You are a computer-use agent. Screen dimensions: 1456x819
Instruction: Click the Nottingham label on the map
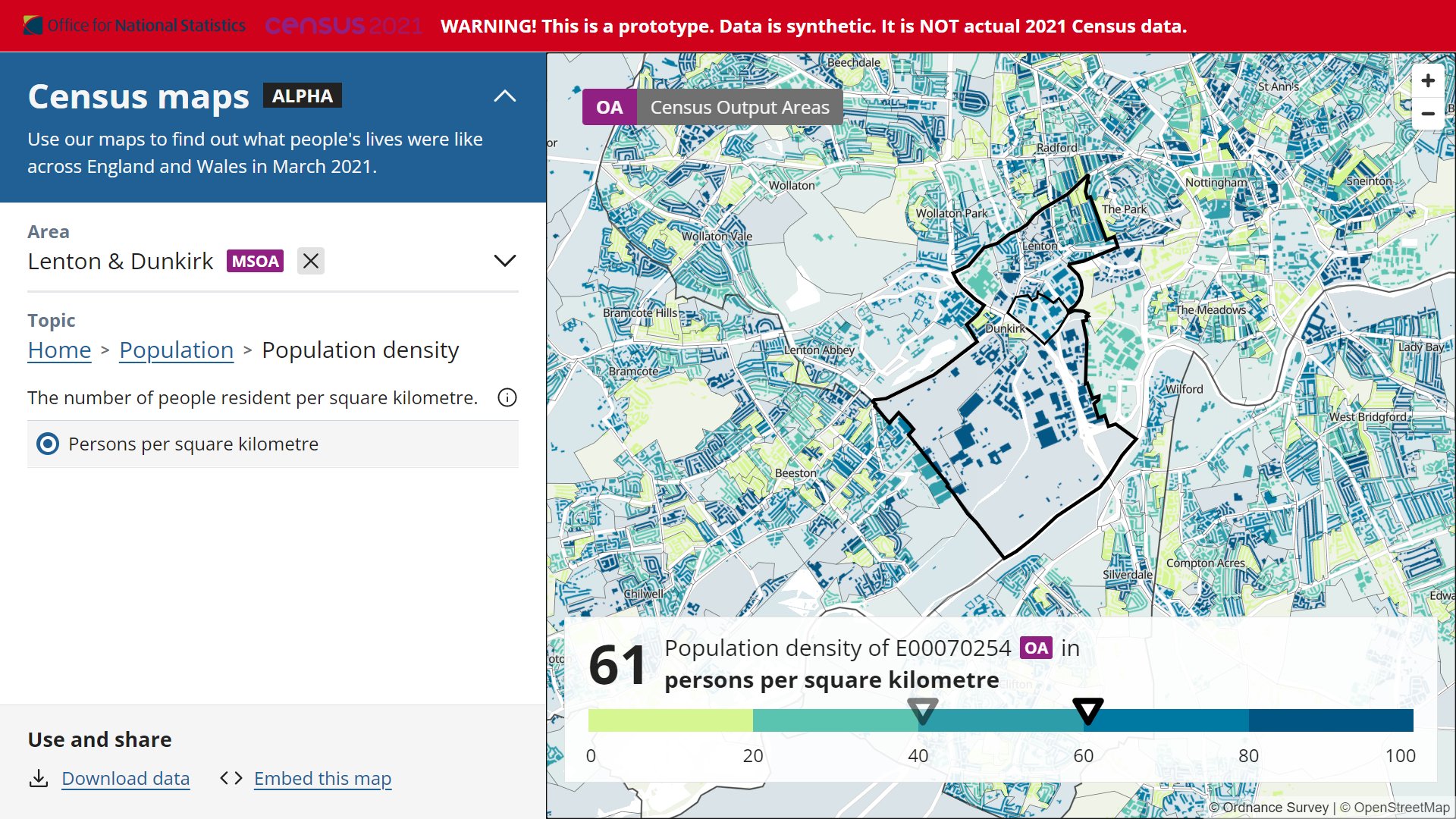[1216, 183]
